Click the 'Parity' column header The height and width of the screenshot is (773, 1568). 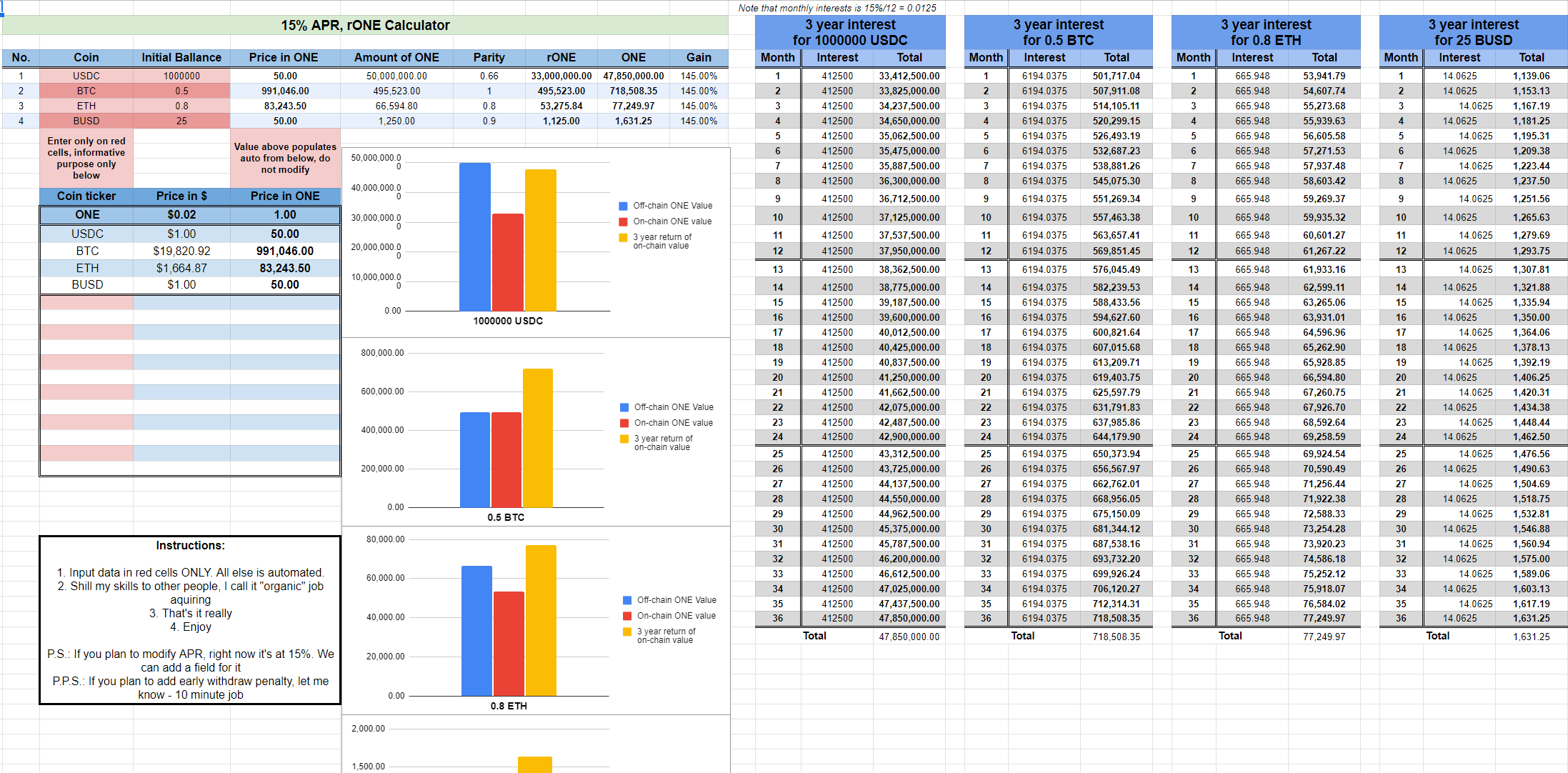tap(489, 57)
